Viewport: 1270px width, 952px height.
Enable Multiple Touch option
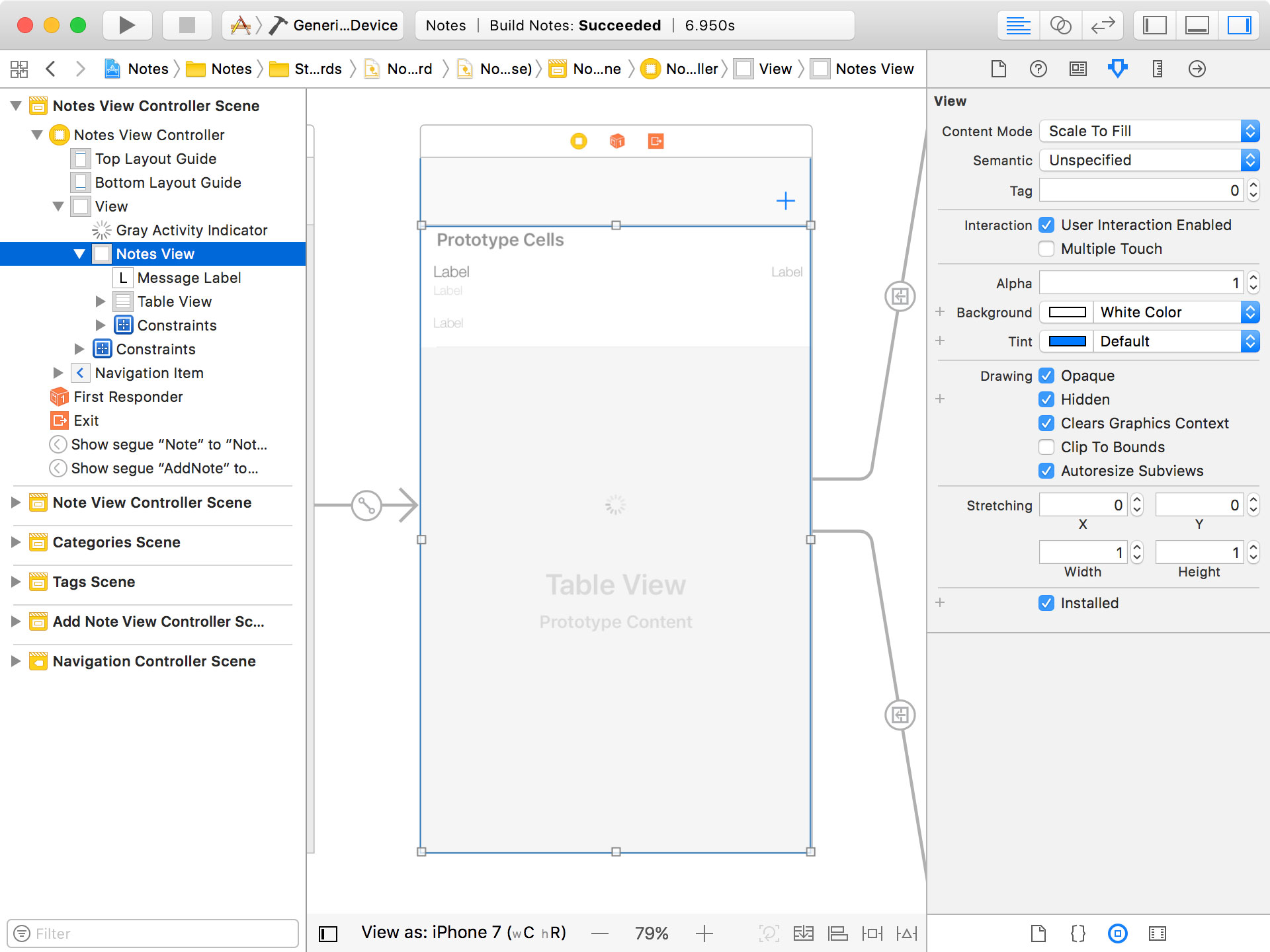pos(1046,249)
